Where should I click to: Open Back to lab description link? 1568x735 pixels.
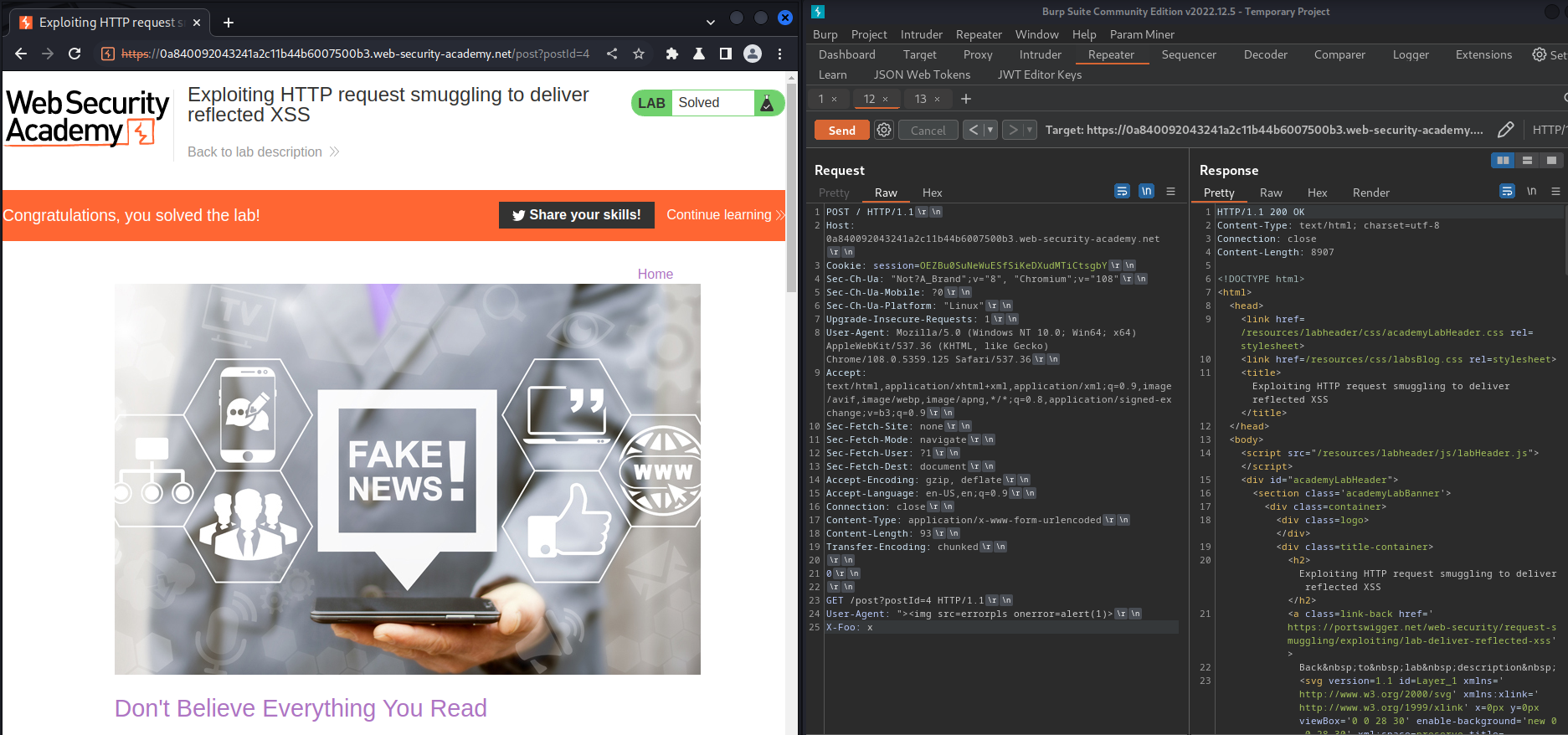[x=263, y=152]
